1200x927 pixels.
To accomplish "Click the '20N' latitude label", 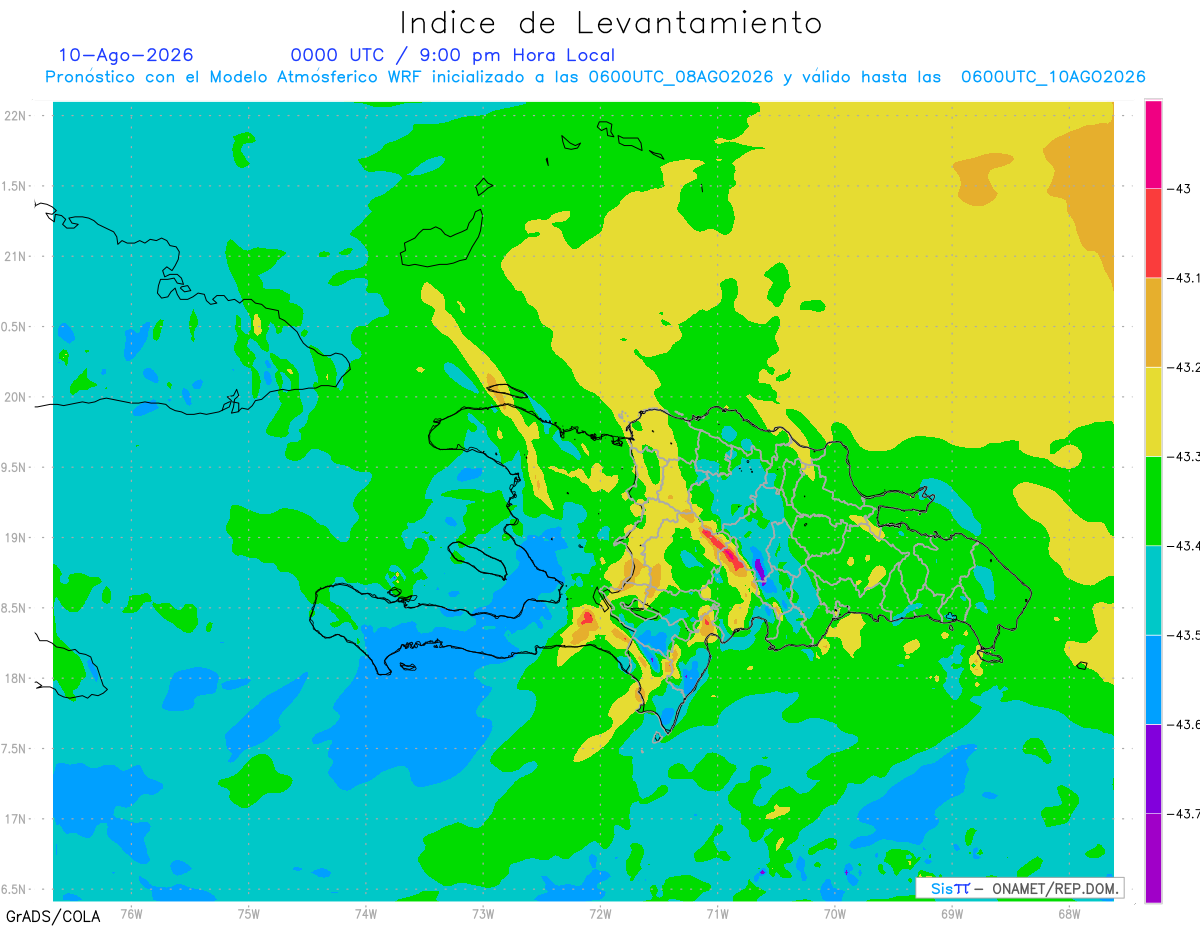I will pos(15,397).
